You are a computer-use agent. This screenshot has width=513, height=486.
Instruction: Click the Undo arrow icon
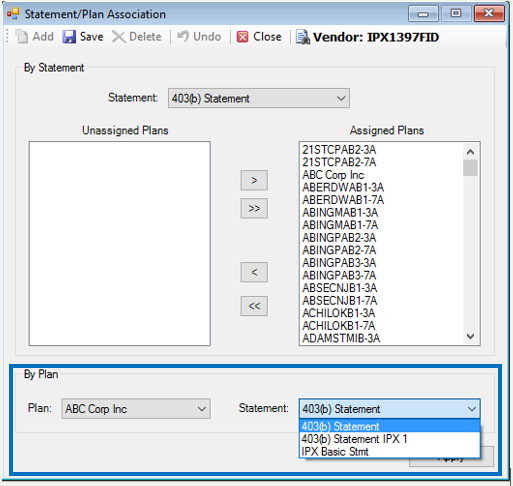183,36
